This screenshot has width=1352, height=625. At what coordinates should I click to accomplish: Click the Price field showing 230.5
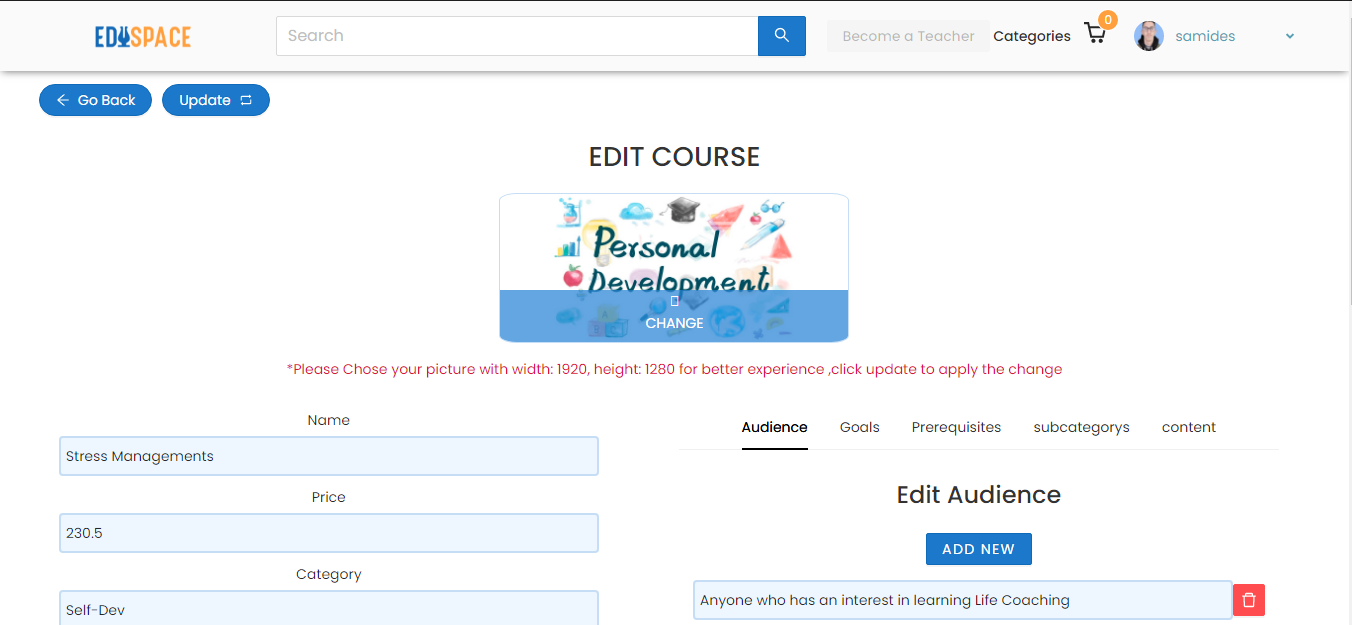click(329, 533)
